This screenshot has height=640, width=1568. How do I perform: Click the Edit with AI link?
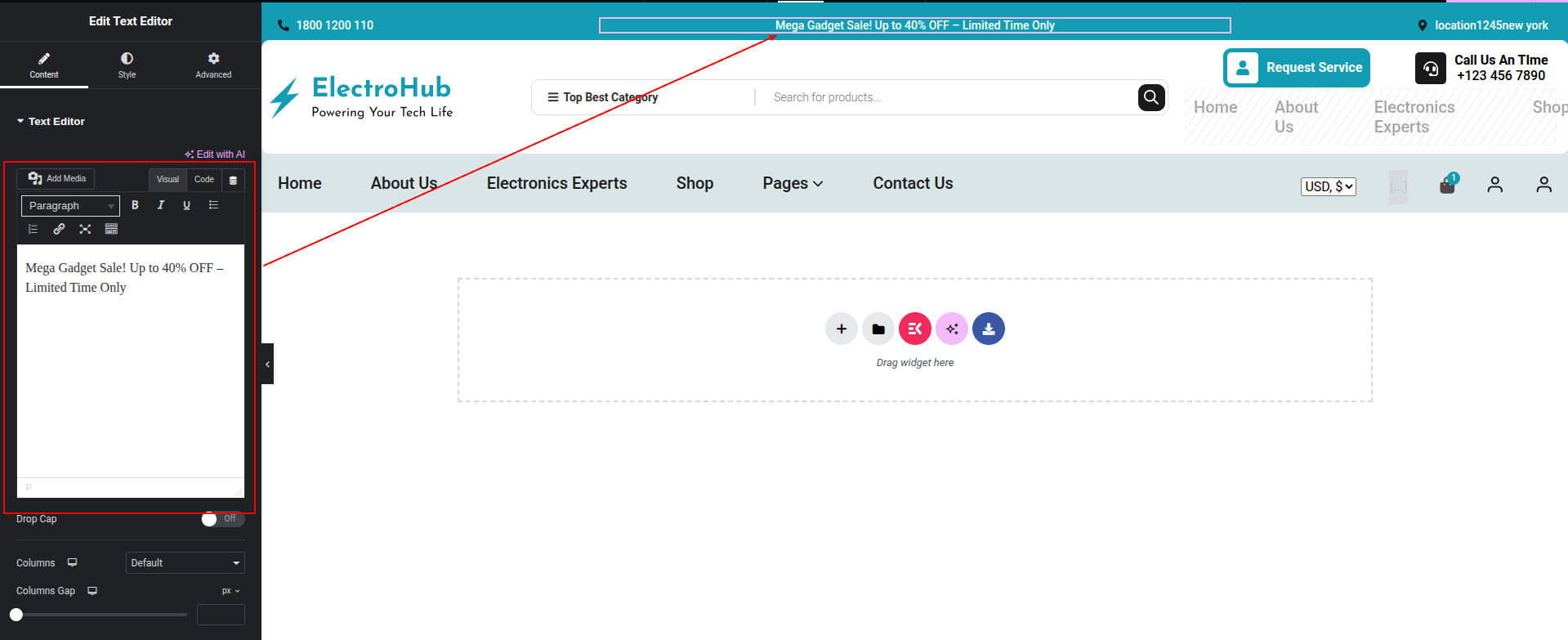215,154
